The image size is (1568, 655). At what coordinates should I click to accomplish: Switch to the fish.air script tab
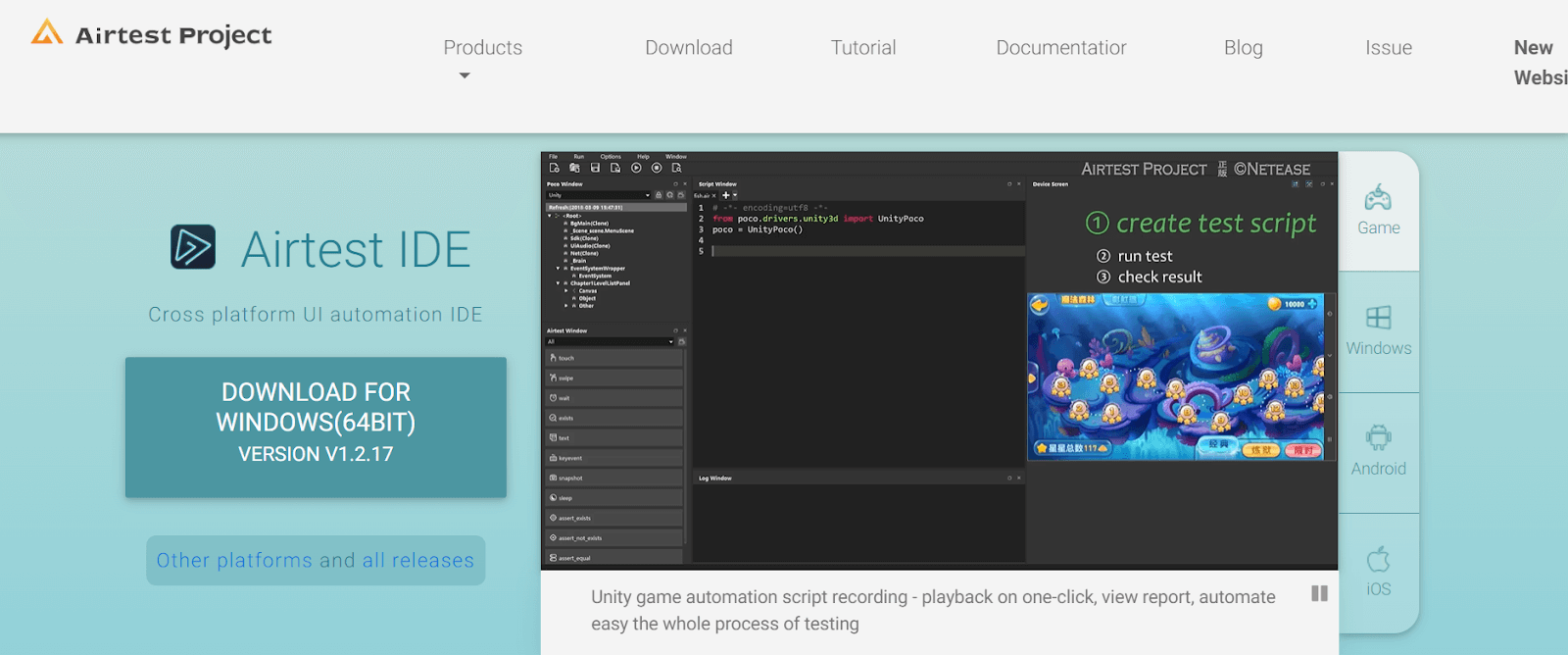pyautogui.click(x=704, y=196)
